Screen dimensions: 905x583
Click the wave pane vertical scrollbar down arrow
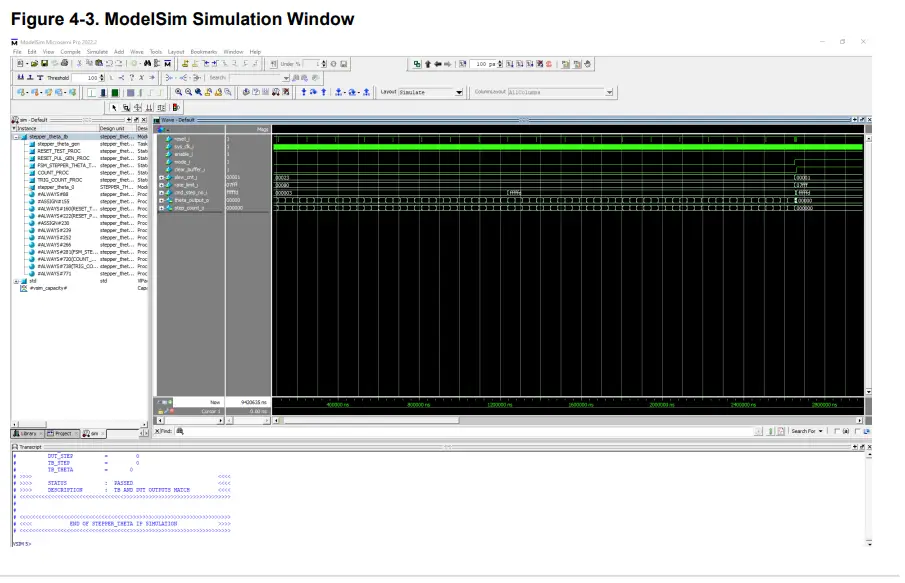(x=868, y=392)
